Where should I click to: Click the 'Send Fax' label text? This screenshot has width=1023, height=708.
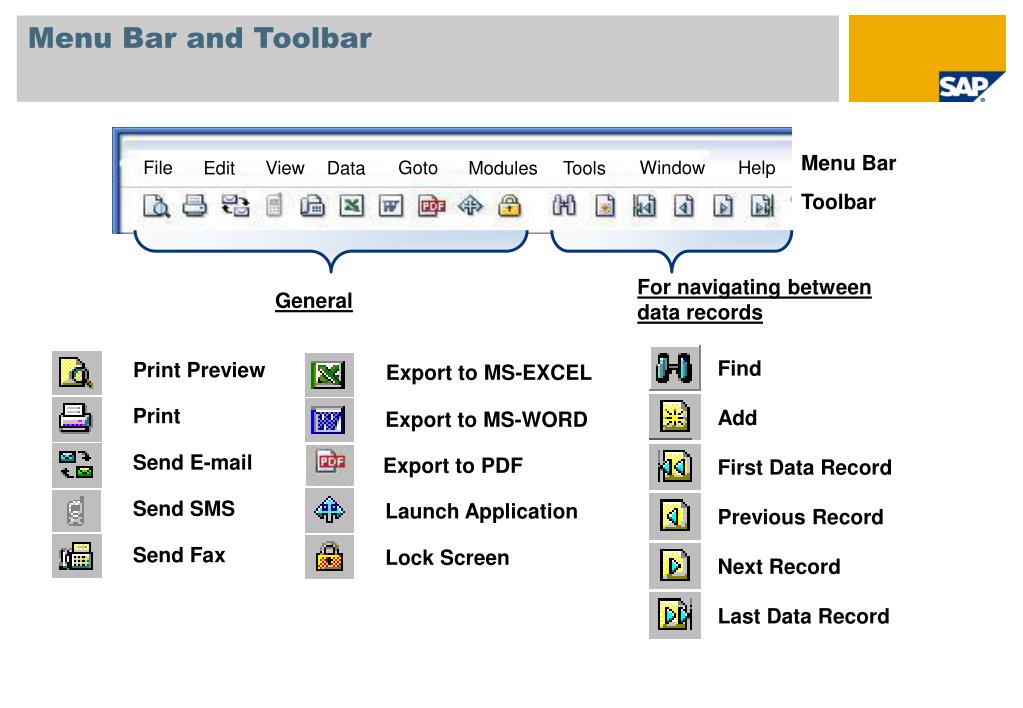point(179,555)
